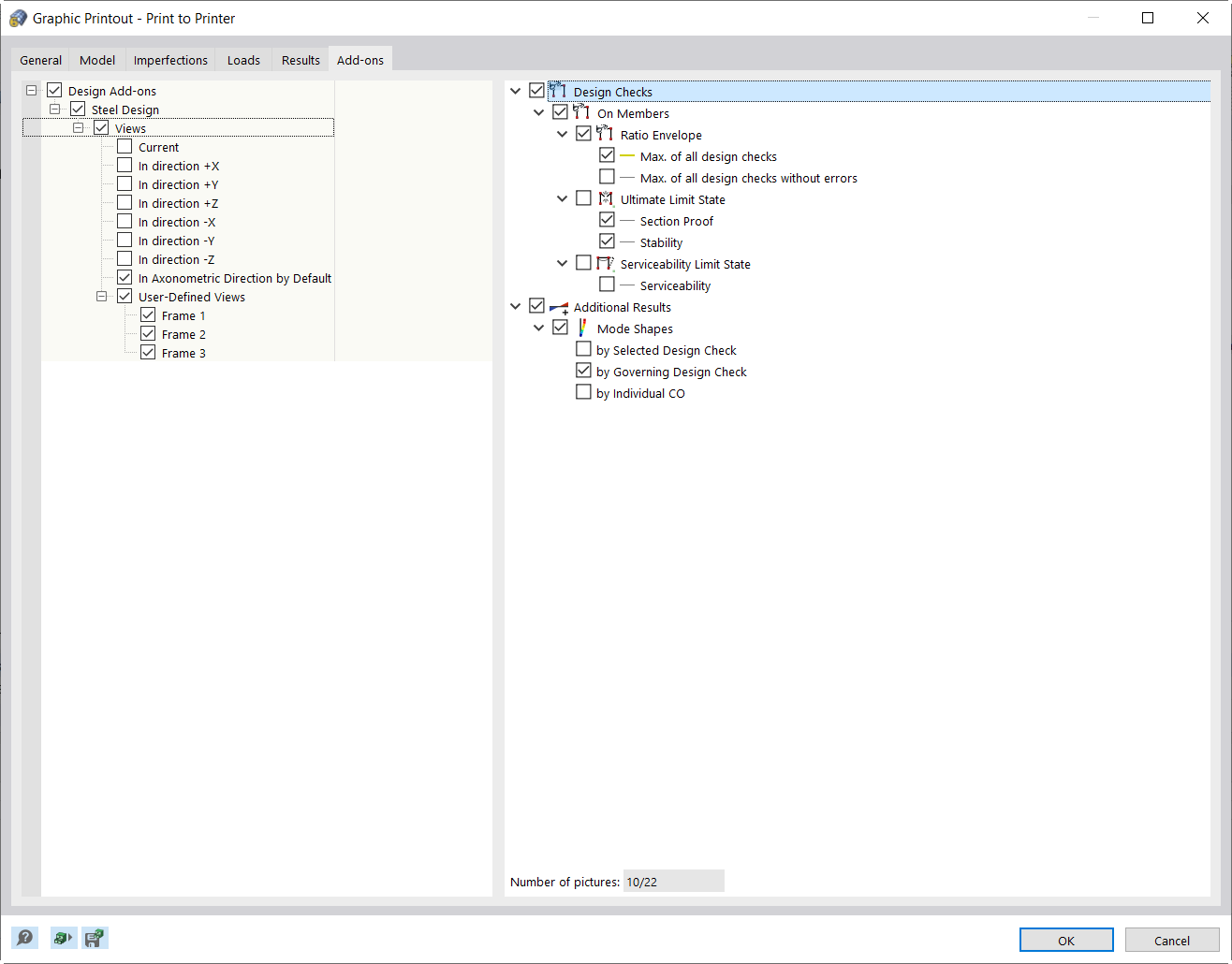Click the green printer export icon

pyautogui.click(x=63, y=937)
